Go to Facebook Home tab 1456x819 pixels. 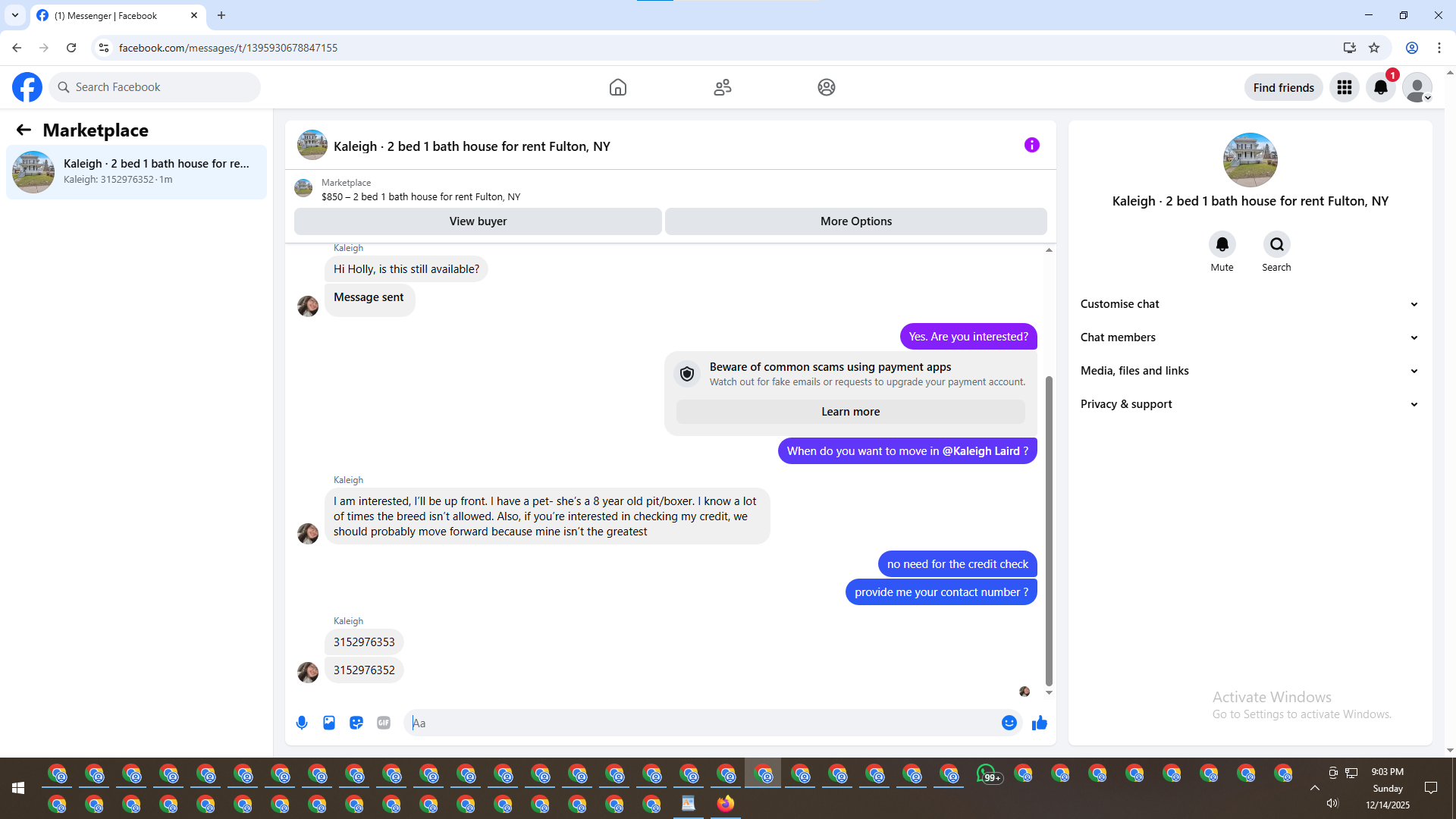[617, 87]
